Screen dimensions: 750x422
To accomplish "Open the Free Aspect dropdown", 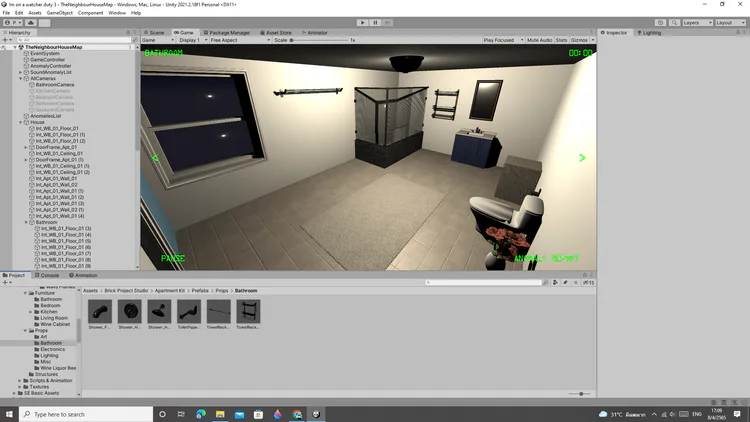I will (240, 40).
